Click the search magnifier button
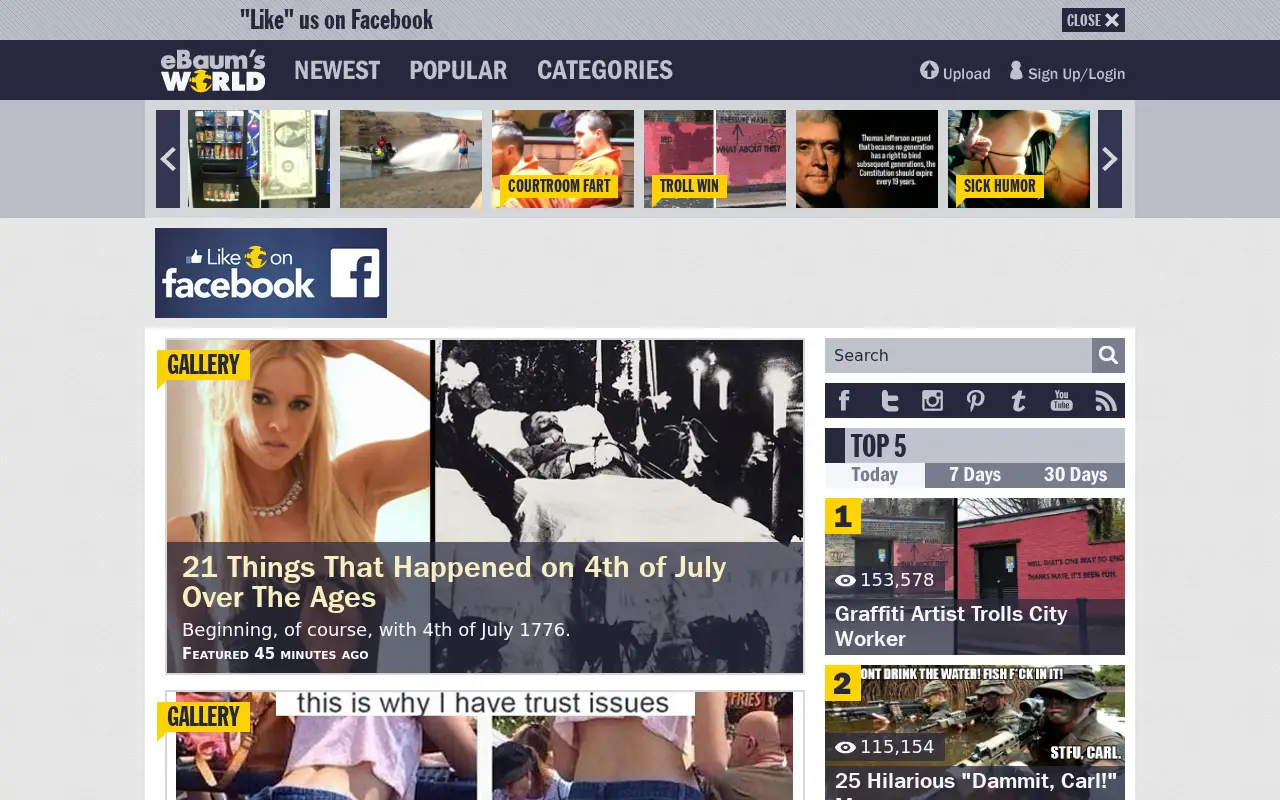 pos(1108,355)
